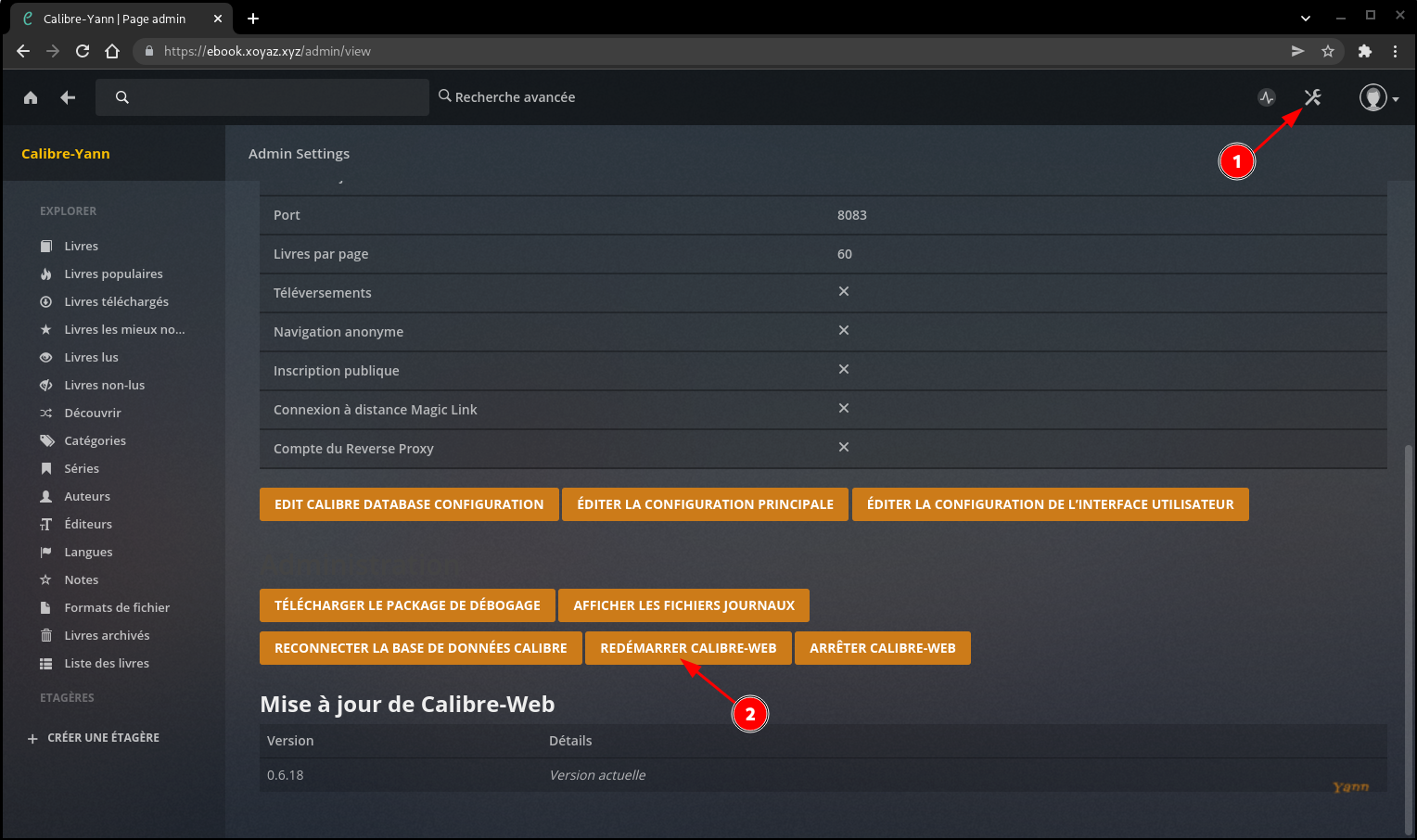Open browser extensions puzzle icon
The height and width of the screenshot is (840, 1417).
[1364, 51]
